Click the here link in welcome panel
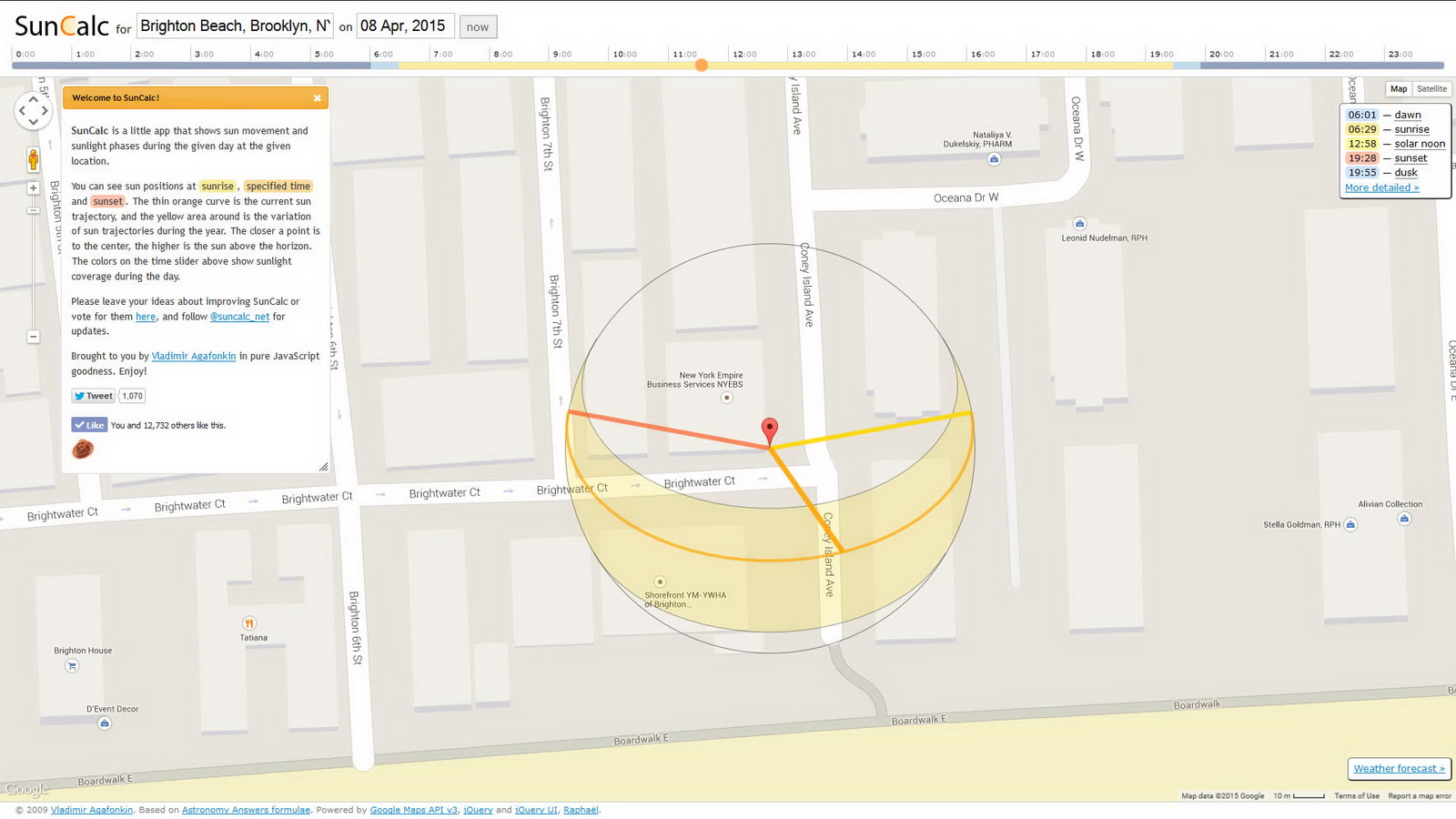 point(146,317)
